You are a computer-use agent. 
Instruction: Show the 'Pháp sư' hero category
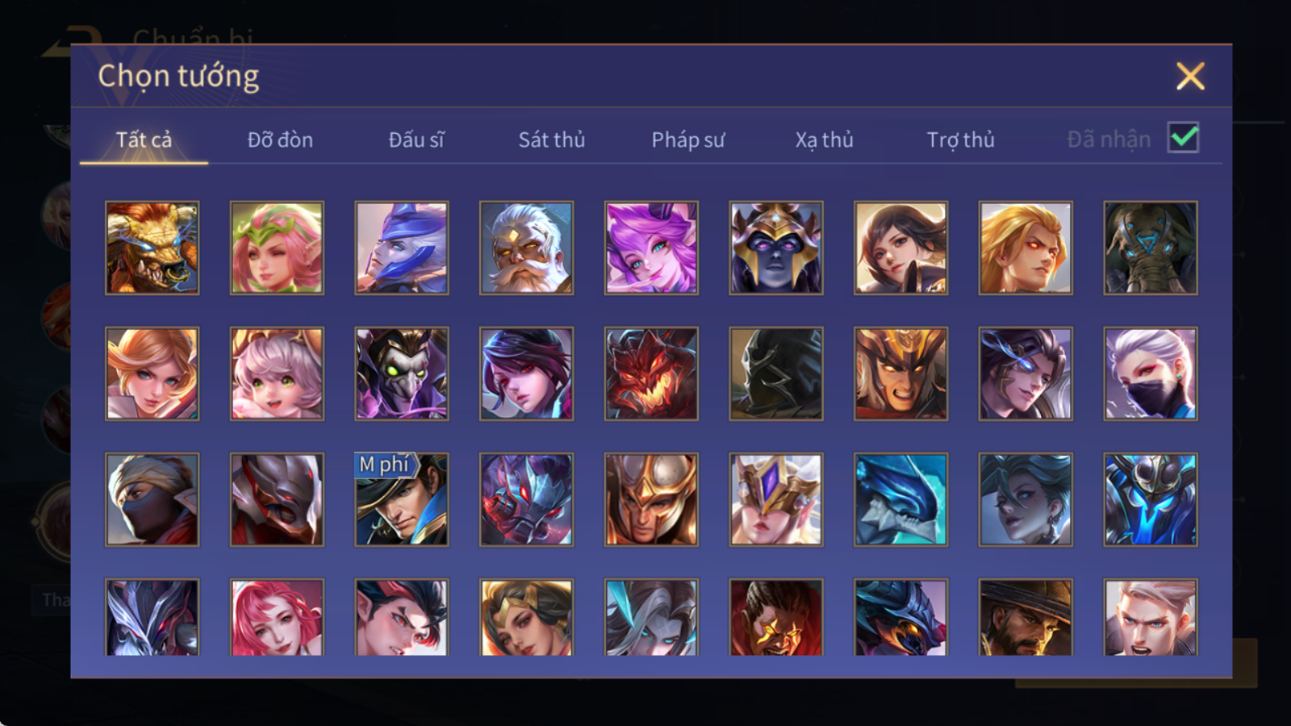click(688, 140)
